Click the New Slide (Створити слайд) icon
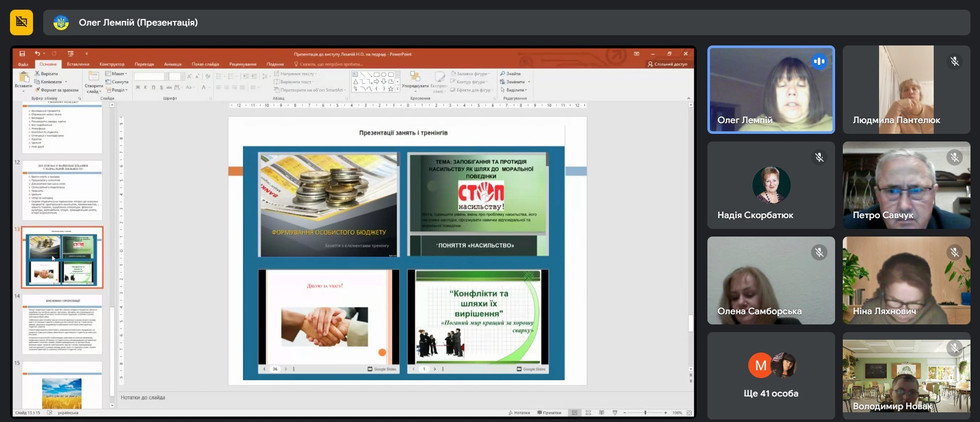This screenshot has height=422, width=980. tap(93, 77)
